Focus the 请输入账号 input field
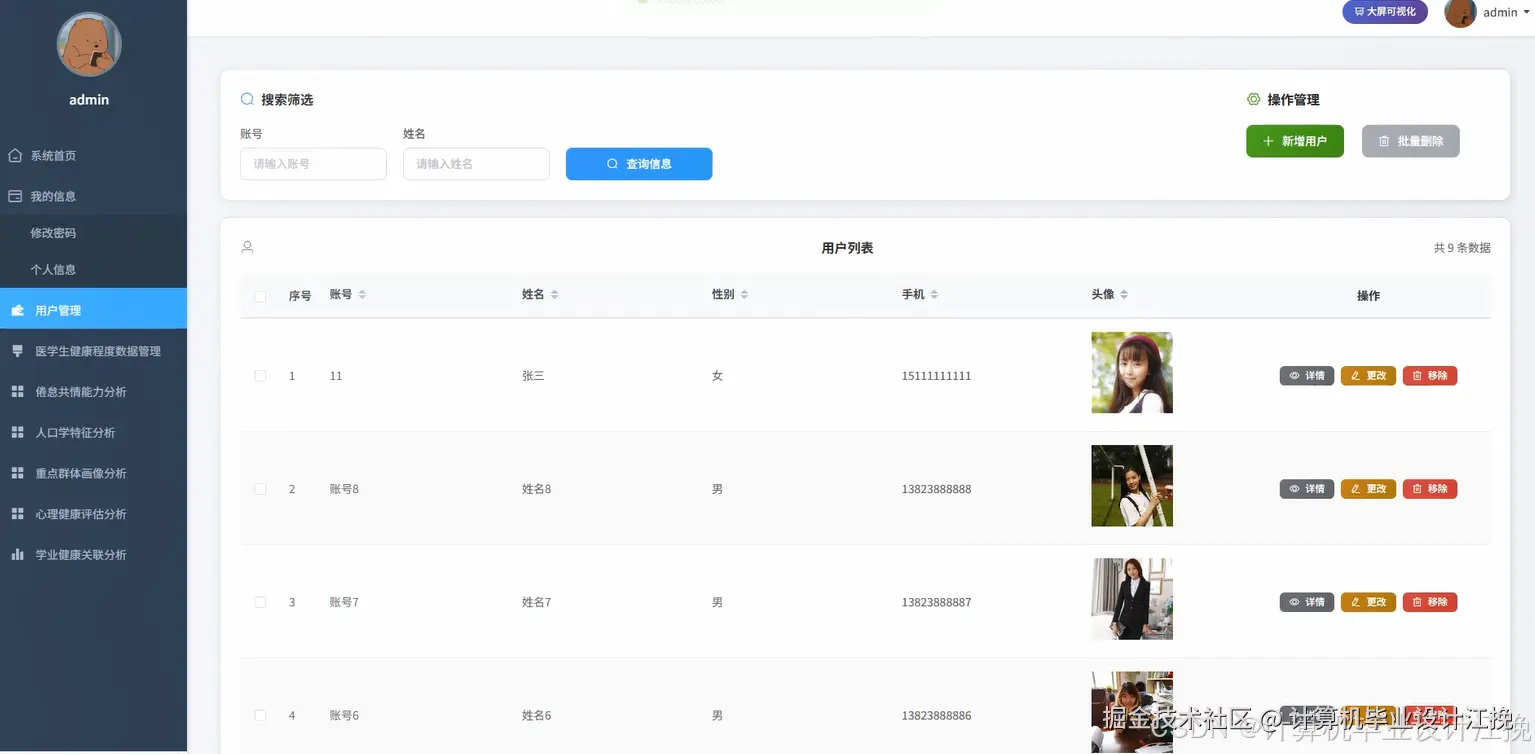 [x=313, y=164]
